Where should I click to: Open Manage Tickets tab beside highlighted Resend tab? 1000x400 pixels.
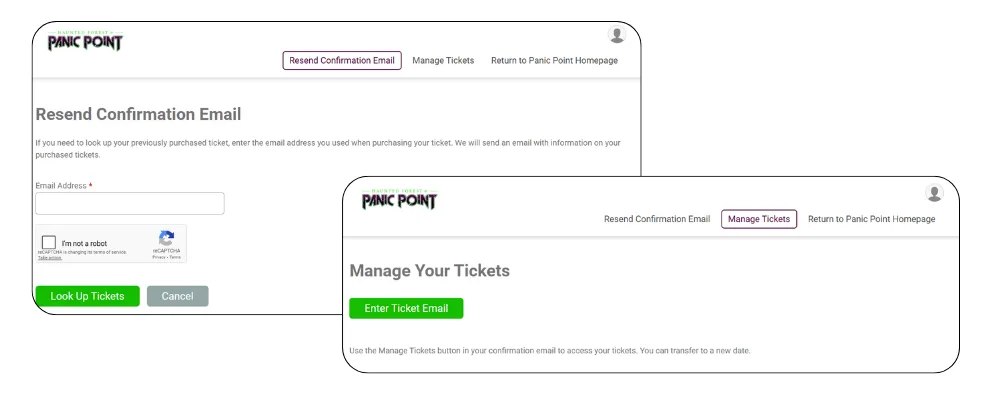point(443,60)
